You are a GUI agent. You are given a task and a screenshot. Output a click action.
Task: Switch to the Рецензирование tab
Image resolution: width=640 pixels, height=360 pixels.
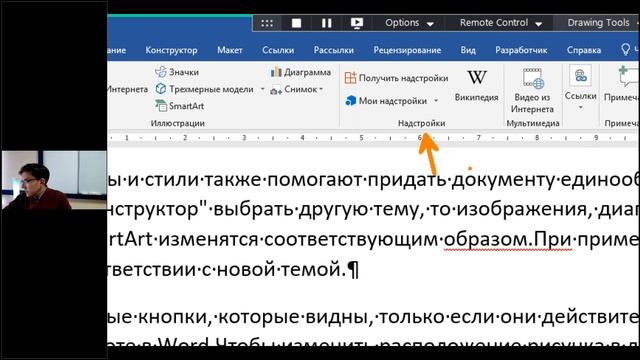[x=407, y=50]
